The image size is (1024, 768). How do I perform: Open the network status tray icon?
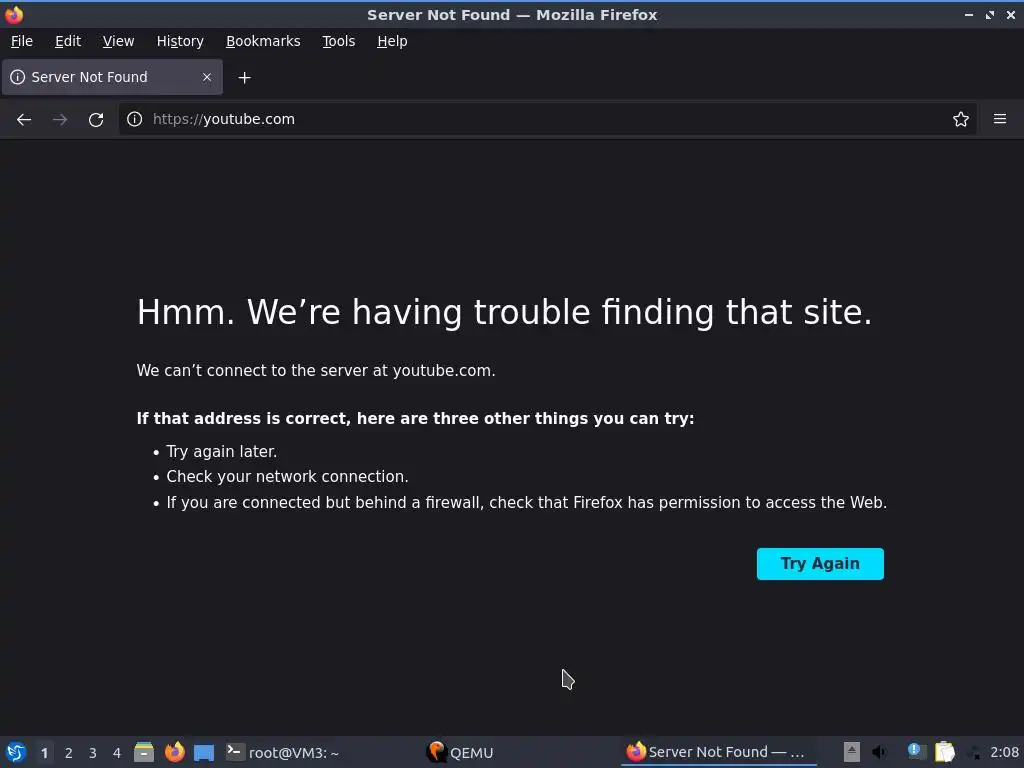[x=973, y=752]
